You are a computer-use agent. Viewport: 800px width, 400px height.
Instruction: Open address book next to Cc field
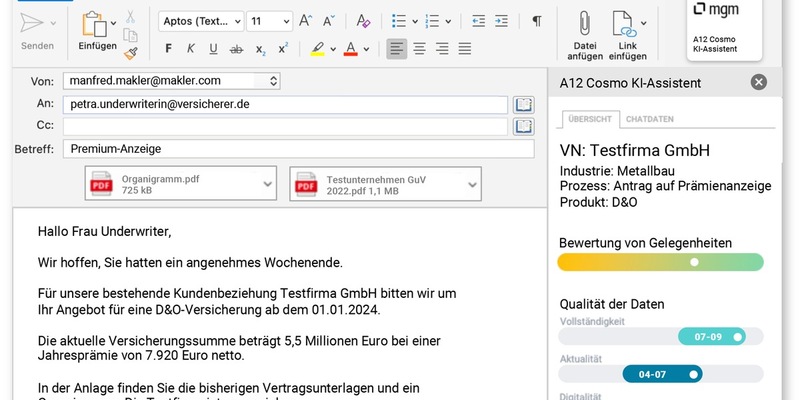[x=523, y=126]
